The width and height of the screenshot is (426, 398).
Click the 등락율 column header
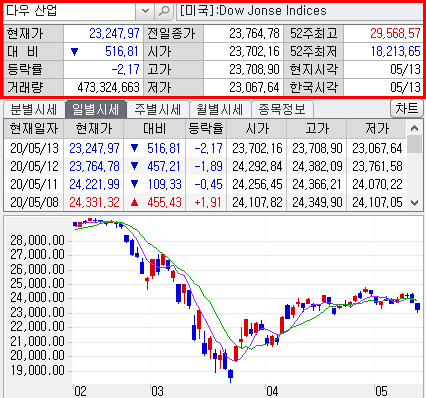(206, 129)
